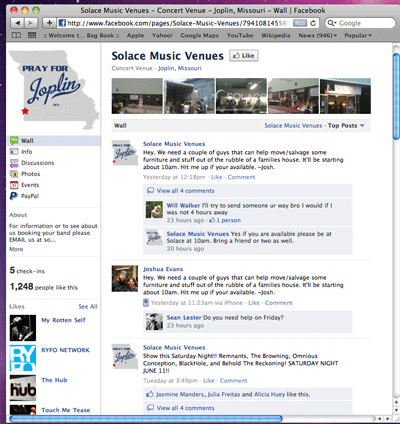Click the add bookmark plus button
The image size is (400, 424).
(49, 23)
